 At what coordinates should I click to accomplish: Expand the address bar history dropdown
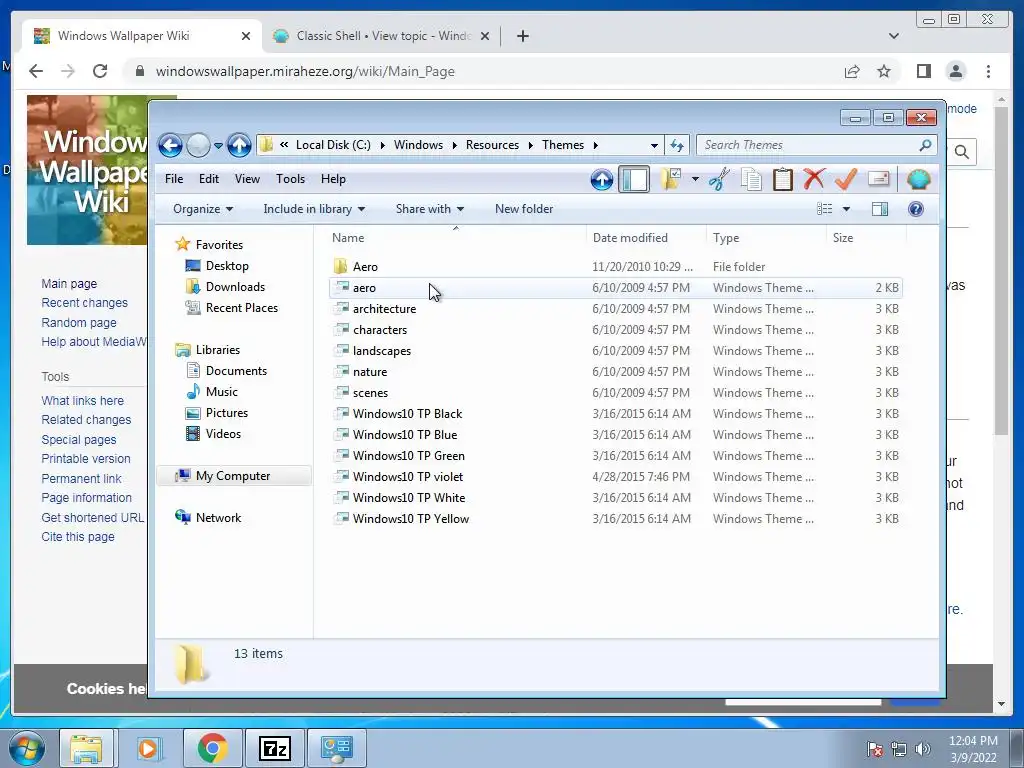click(654, 145)
